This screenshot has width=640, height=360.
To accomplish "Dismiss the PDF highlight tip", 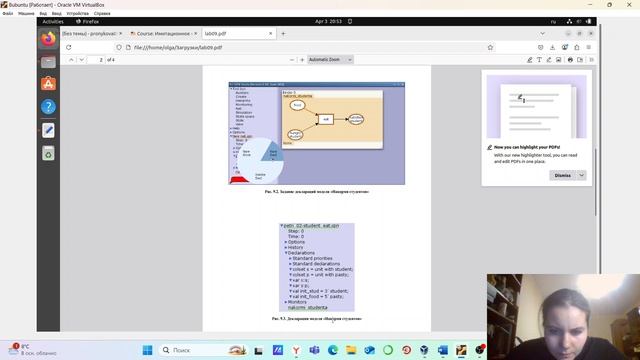I will click(x=562, y=176).
